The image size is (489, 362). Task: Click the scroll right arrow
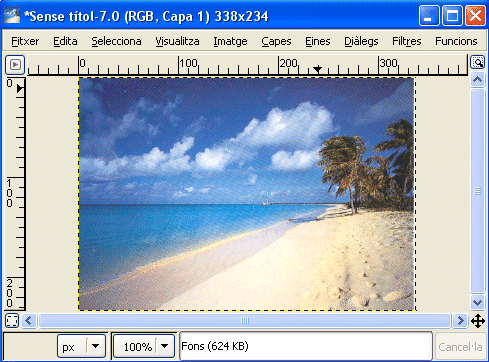tap(460, 321)
